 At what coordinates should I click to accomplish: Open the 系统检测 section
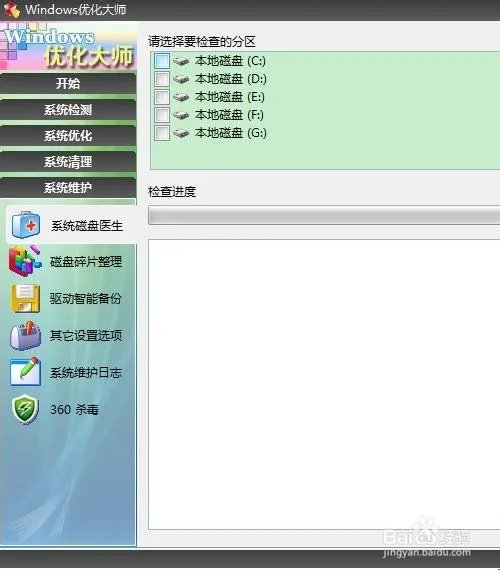68,109
